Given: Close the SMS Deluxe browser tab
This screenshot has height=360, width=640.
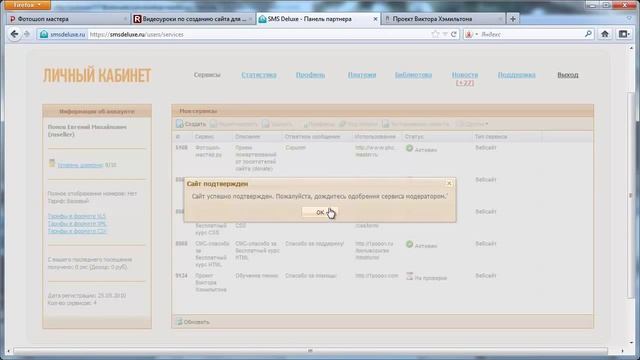Looking at the screenshot, I should (376, 19).
